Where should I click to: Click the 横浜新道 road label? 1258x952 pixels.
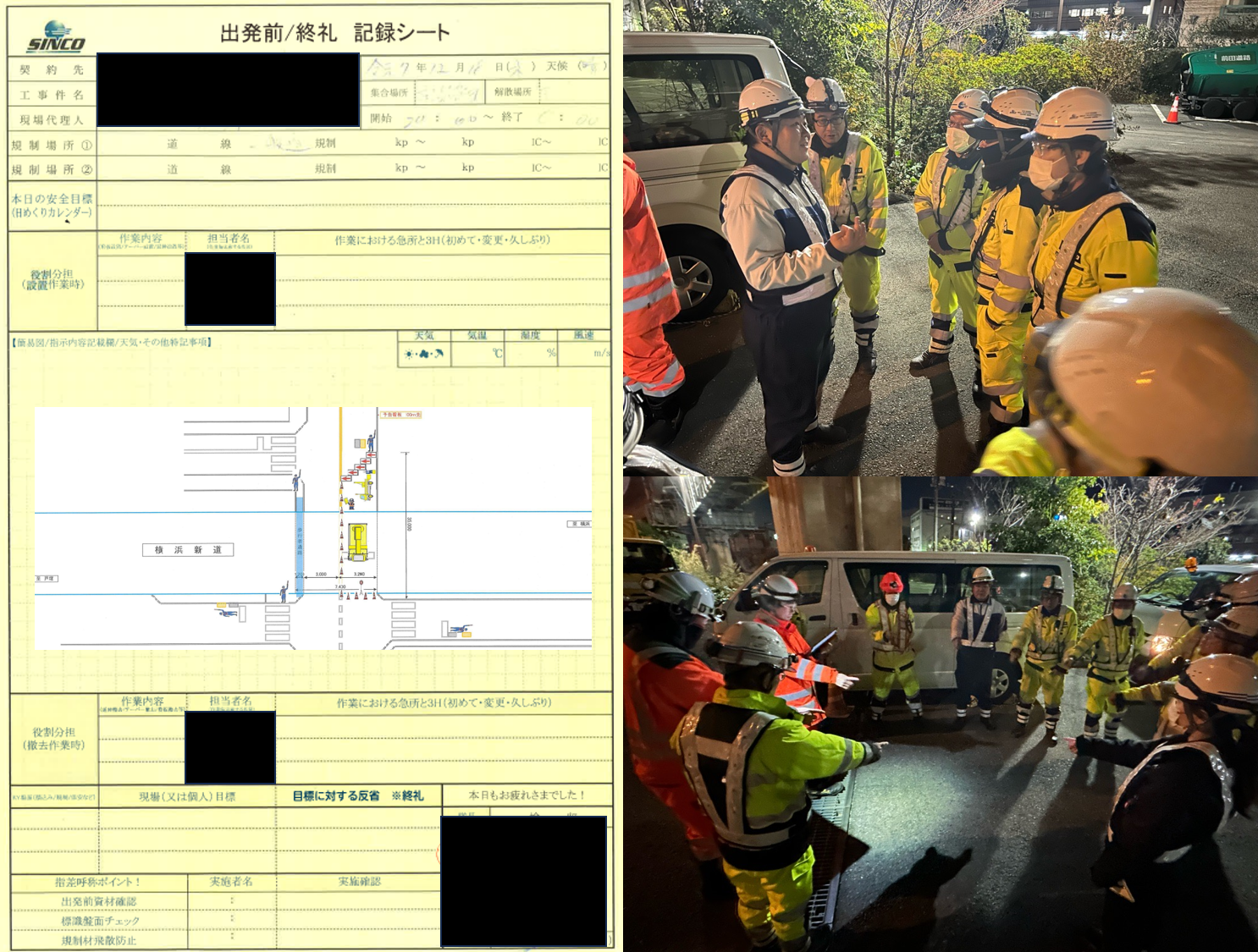tap(188, 550)
